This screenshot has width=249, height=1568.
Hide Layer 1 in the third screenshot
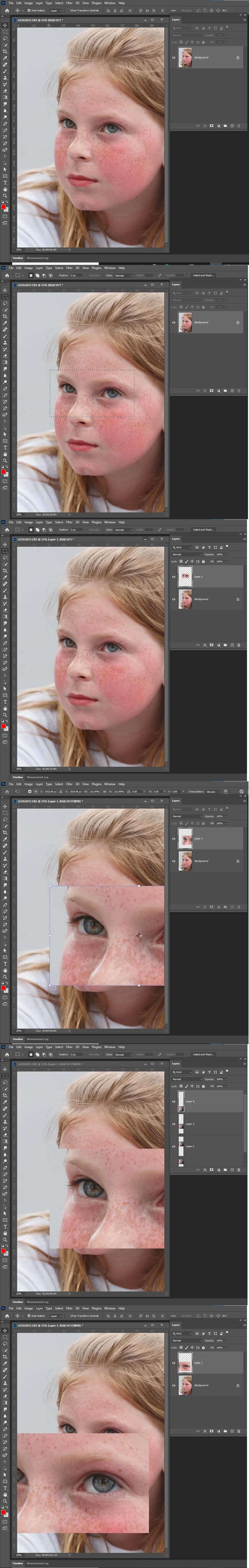[x=174, y=576]
